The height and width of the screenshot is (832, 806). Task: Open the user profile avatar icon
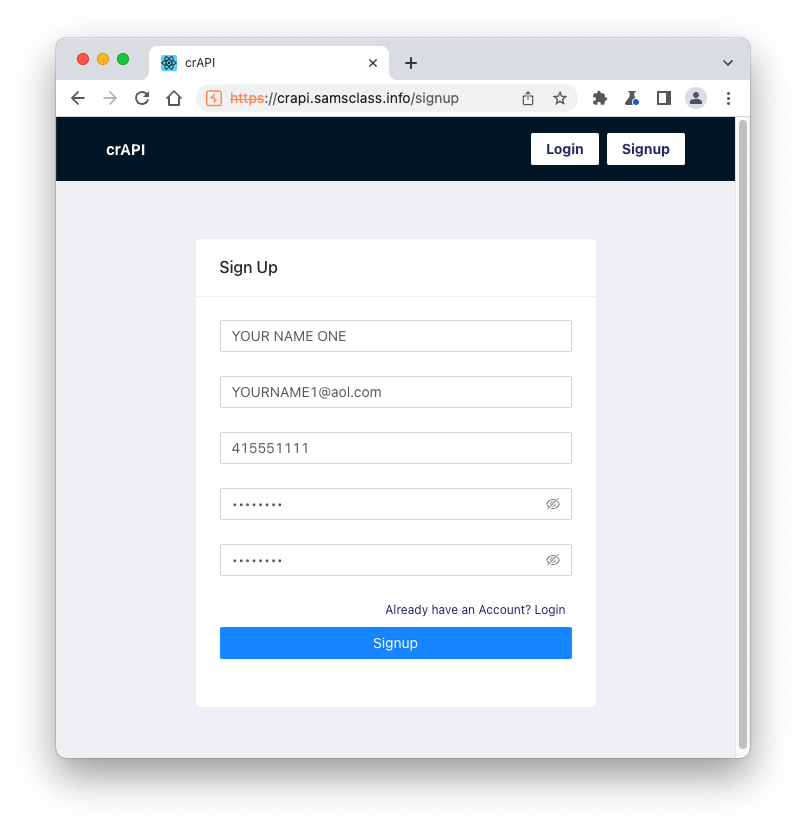point(696,98)
